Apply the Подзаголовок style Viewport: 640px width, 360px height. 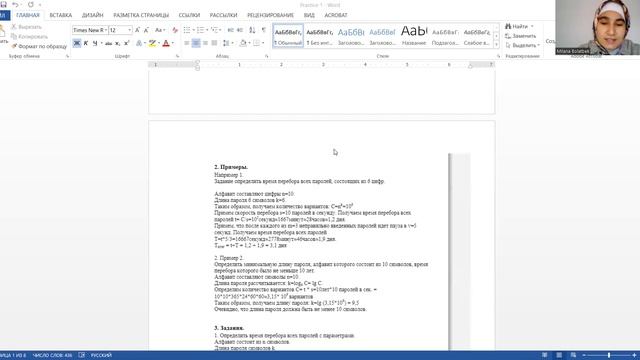pos(445,36)
